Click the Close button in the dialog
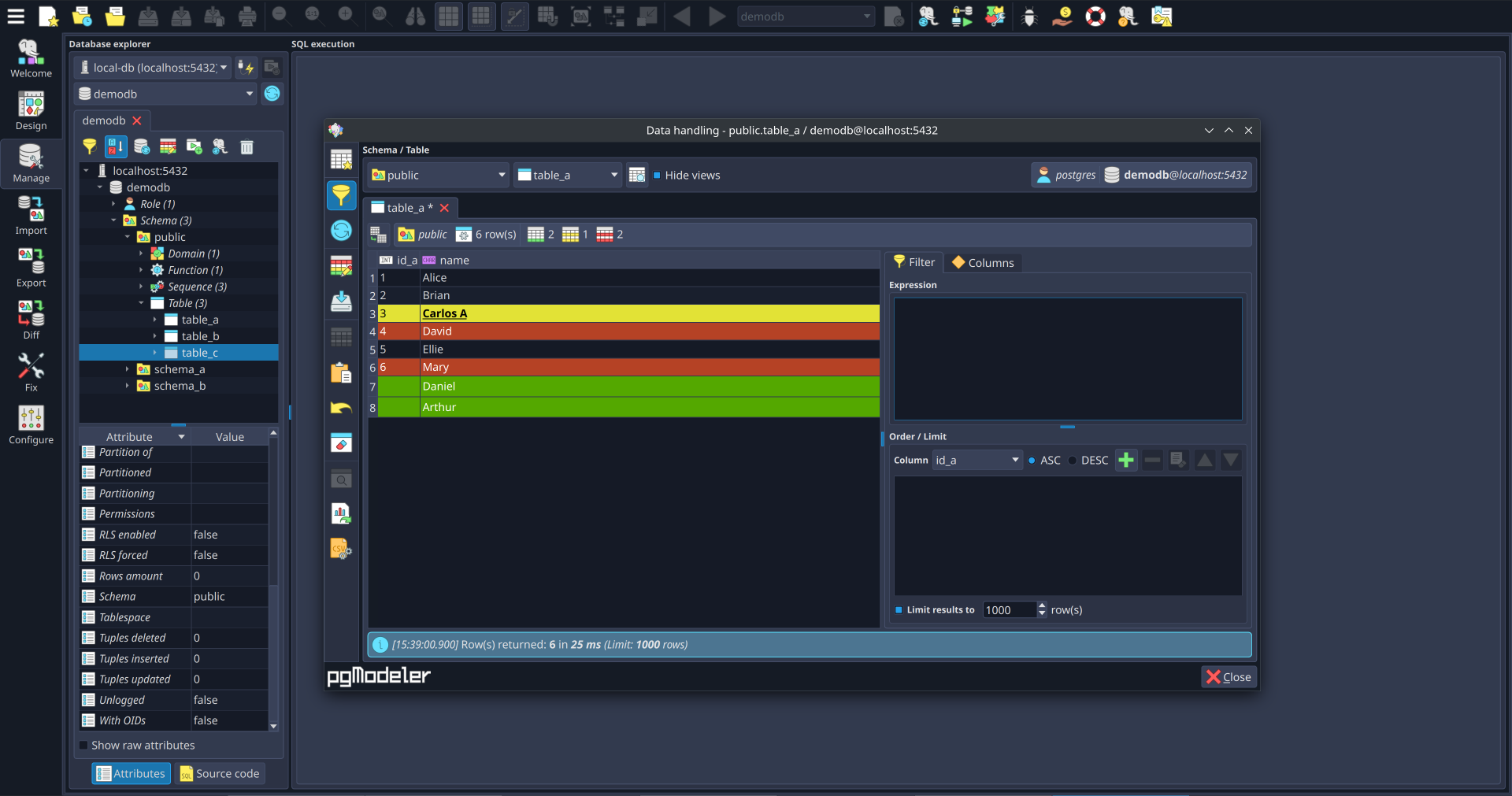 click(1228, 676)
